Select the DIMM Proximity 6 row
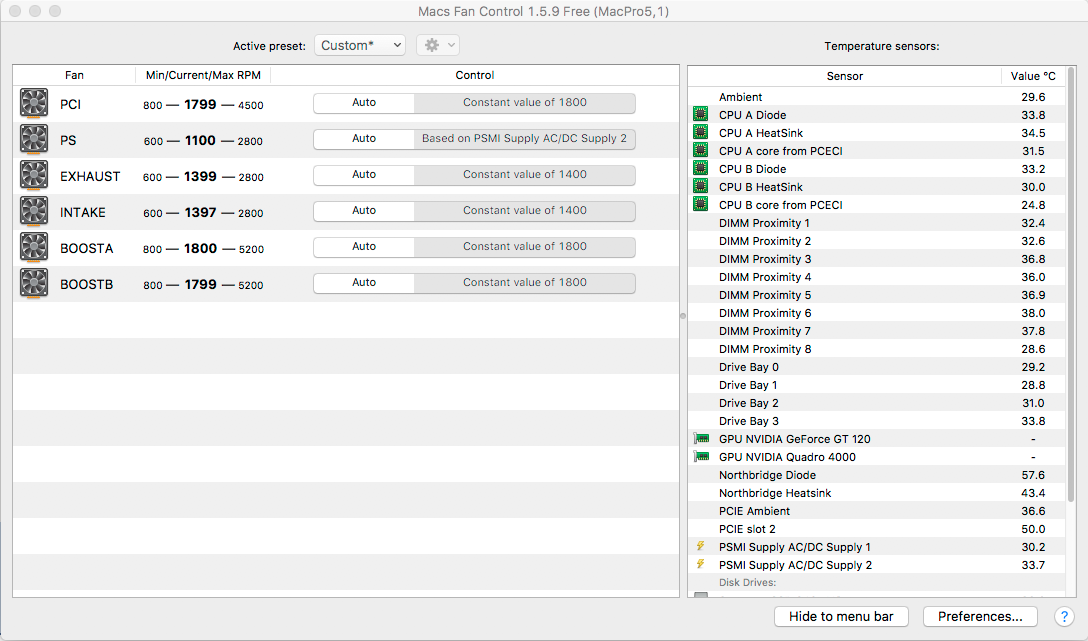The height and width of the screenshot is (641, 1088). [x=876, y=313]
